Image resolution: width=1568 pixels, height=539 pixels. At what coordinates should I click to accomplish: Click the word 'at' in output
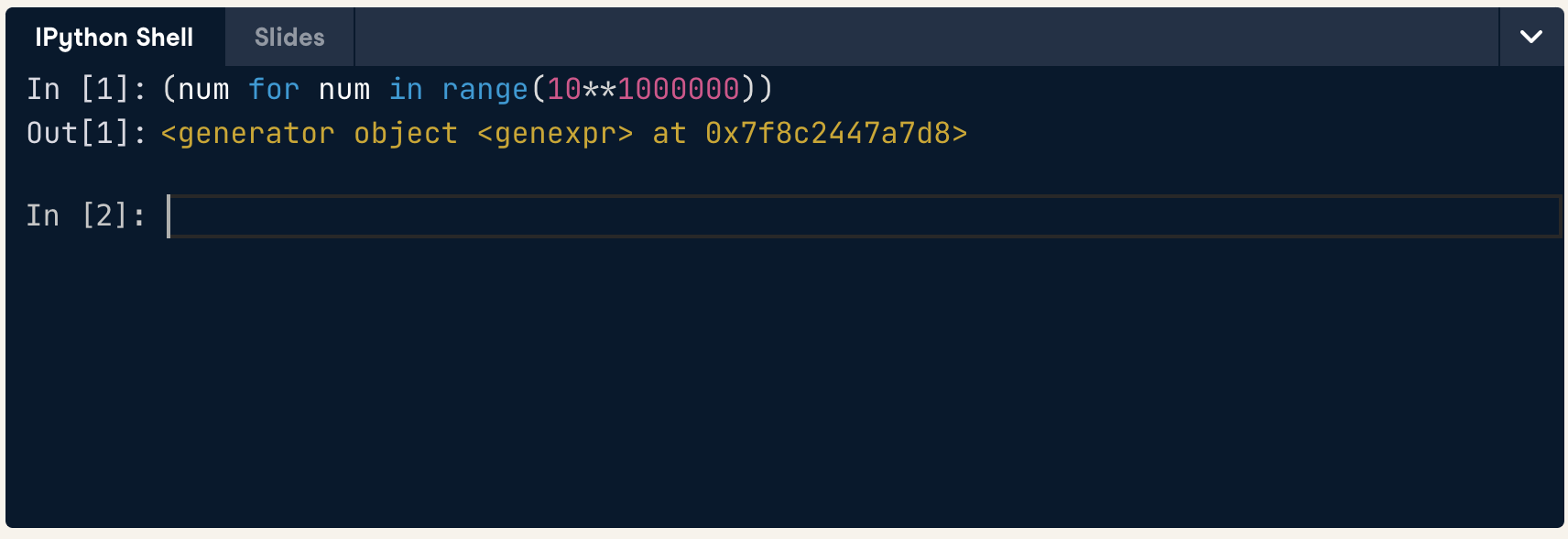670,133
